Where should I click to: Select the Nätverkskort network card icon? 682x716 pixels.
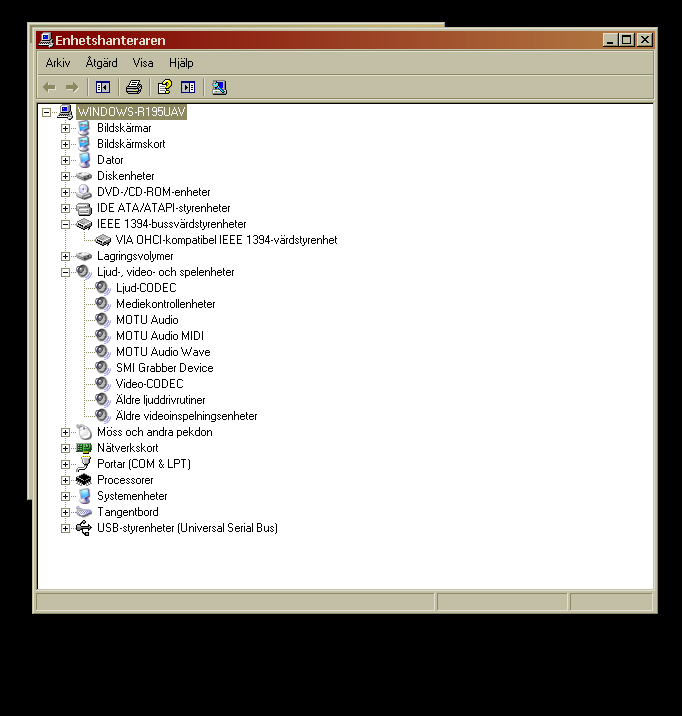coord(84,448)
